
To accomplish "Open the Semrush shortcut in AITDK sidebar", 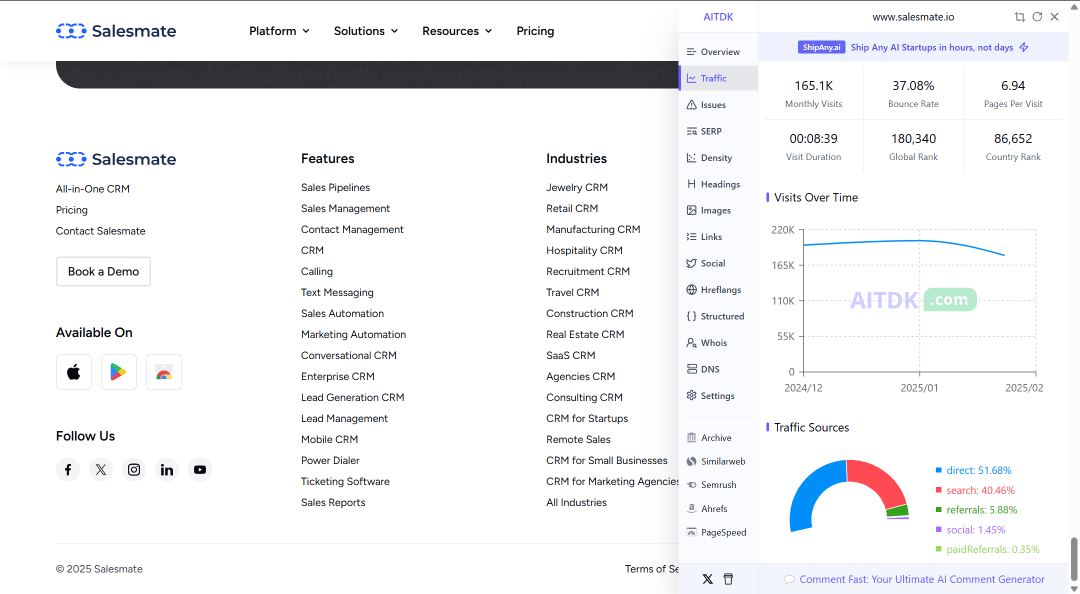I will click(x=712, y=485).
